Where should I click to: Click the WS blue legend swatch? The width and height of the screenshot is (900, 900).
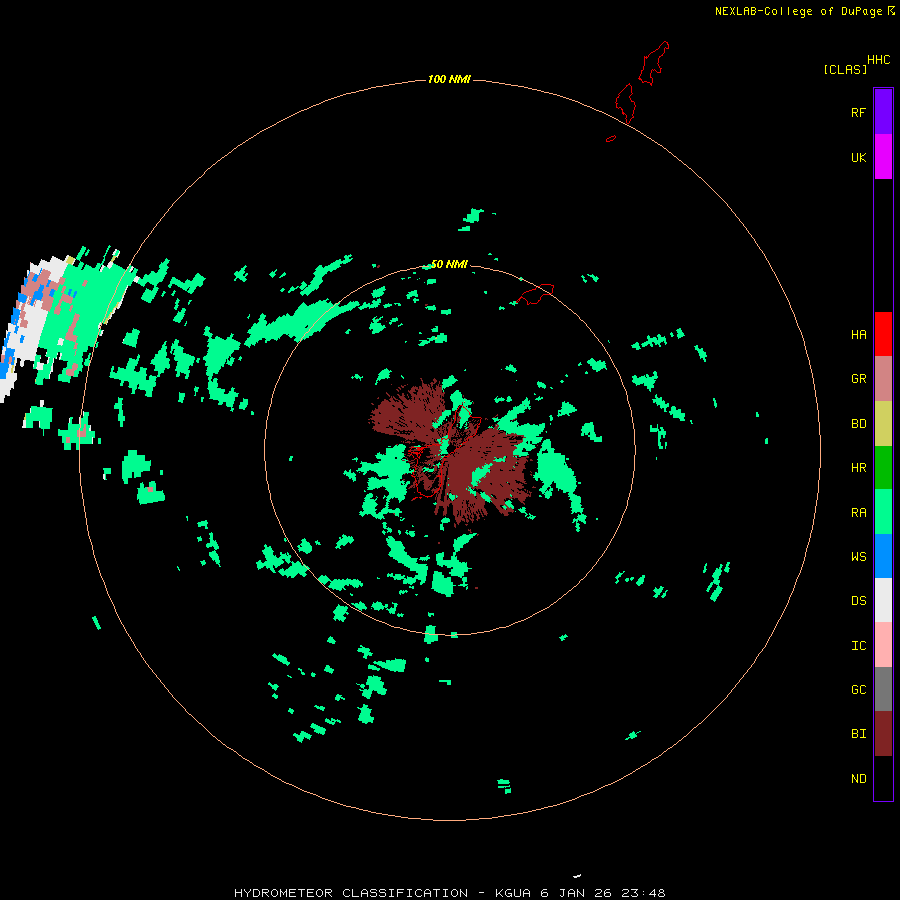(x=883, y=556)
